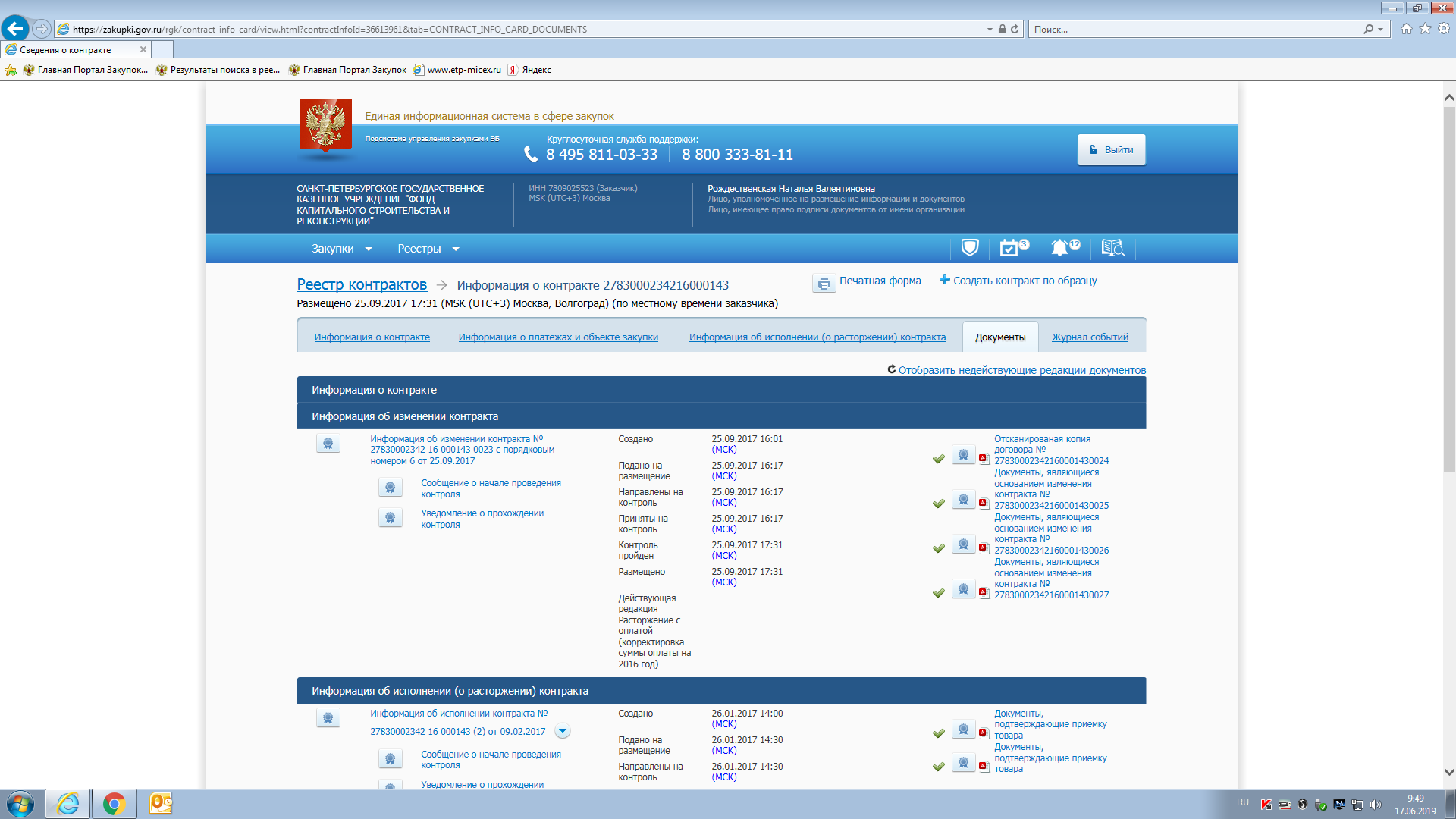The width and height of the screenshot is (1456, 819).
Task: Expand the Закупки dropdown menu
Action: point(341,249)
